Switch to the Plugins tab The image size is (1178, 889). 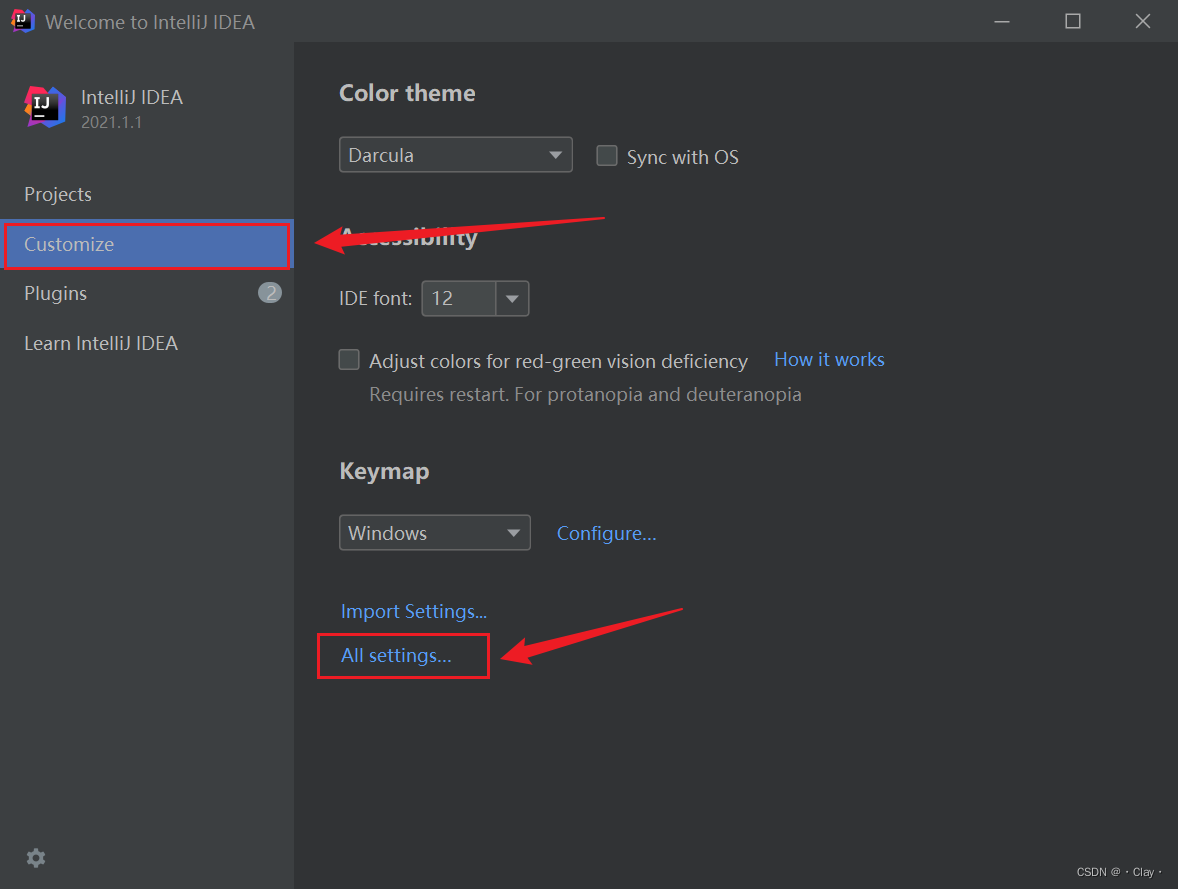147,293
